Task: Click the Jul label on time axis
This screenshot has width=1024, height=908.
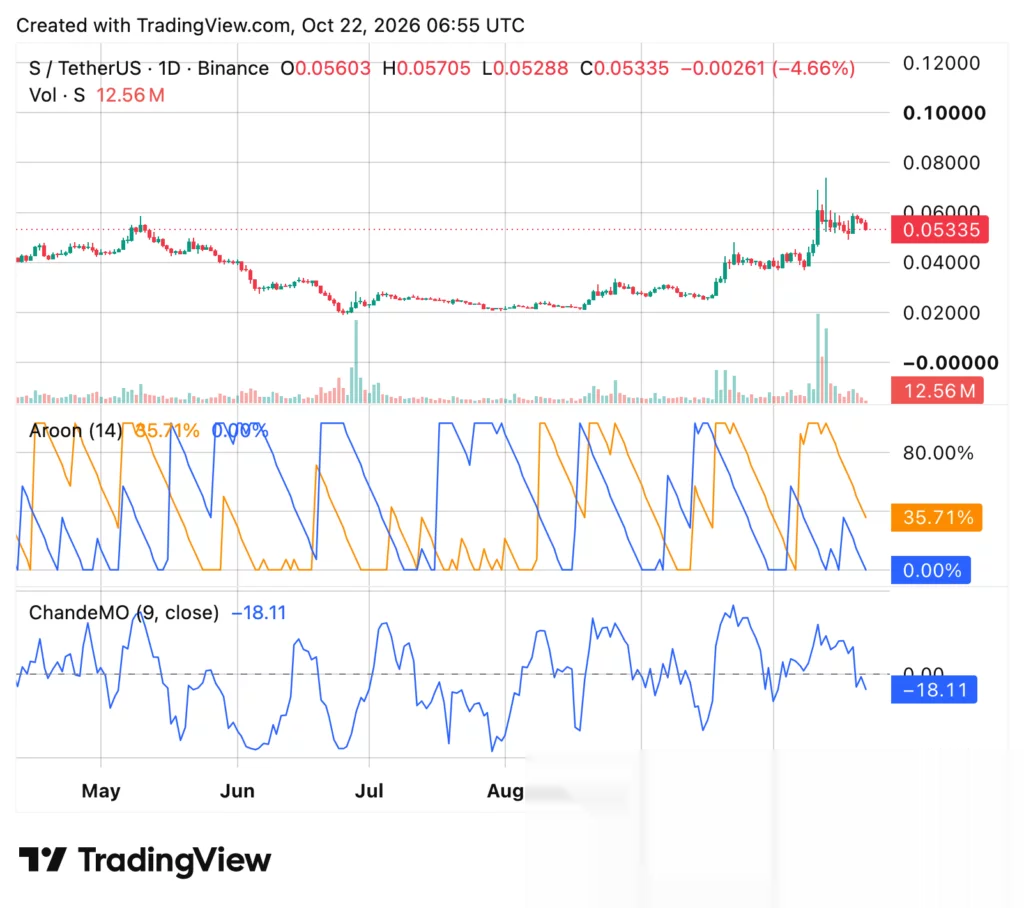Action: point(369,791)
